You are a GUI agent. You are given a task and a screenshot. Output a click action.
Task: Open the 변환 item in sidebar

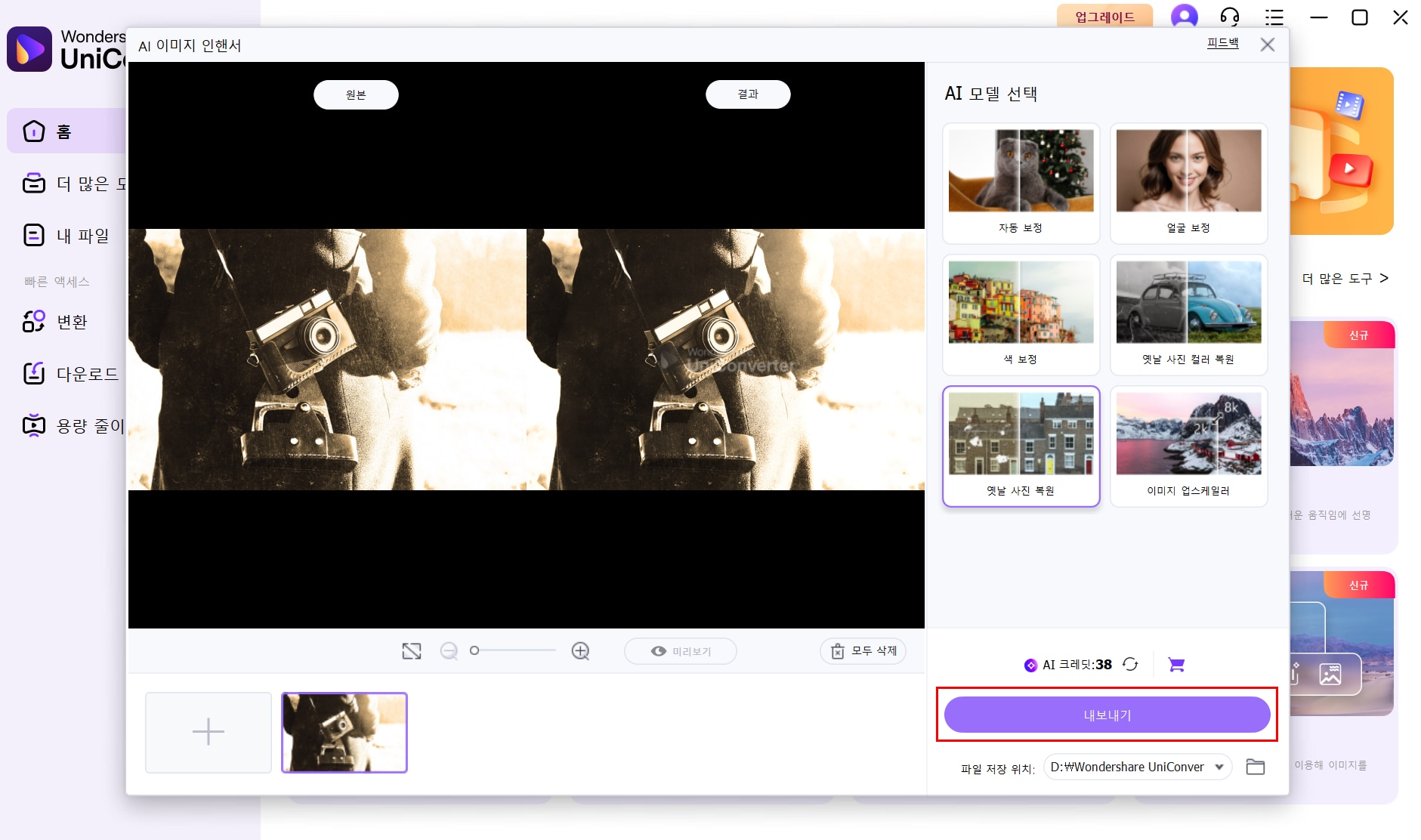click(x=71, y=322)
